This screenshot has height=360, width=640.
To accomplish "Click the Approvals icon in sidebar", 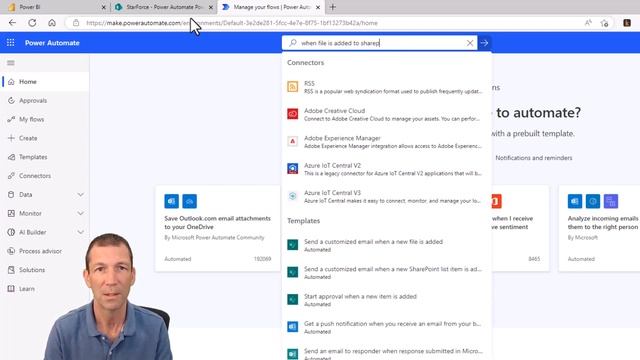I will 11,100.
